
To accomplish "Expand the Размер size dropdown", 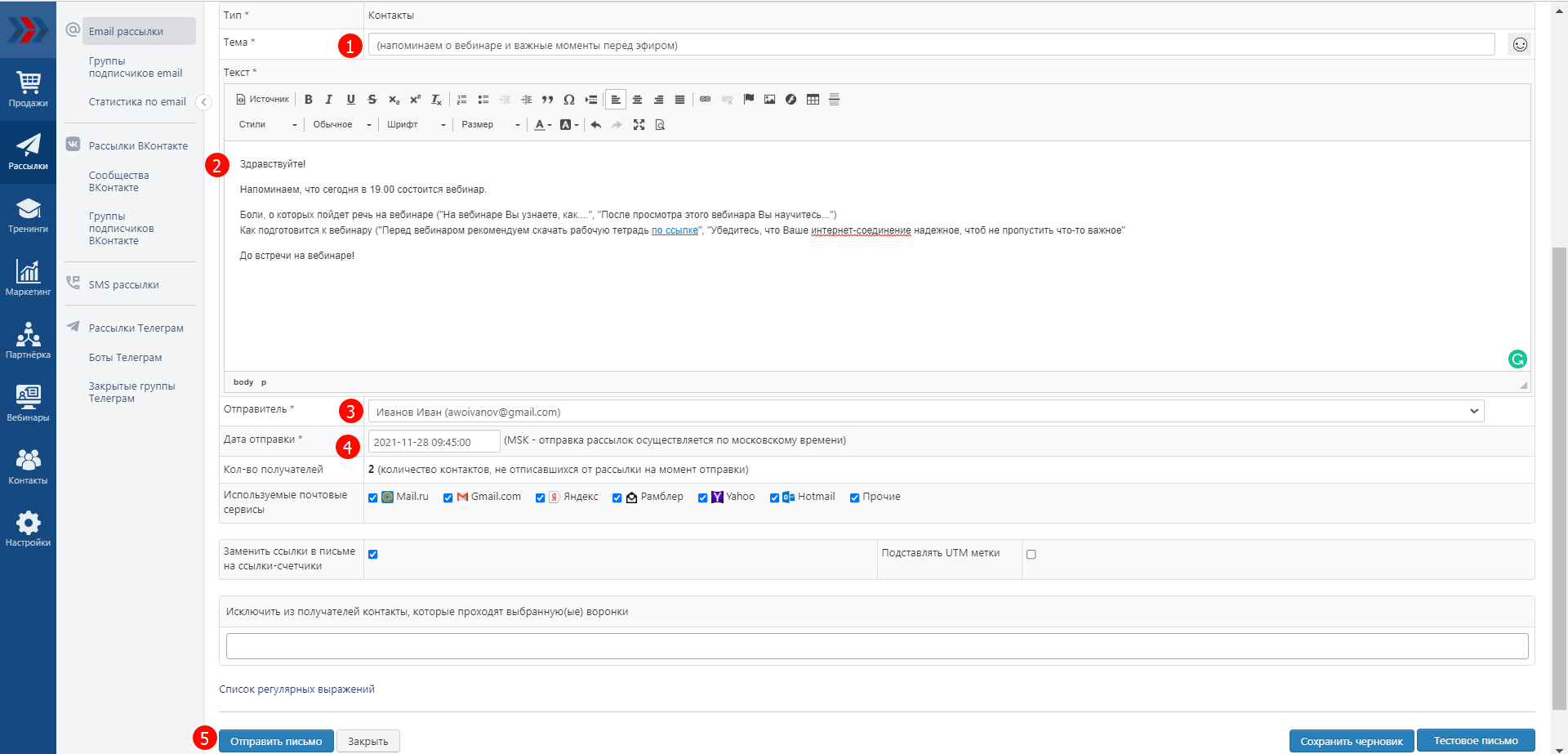I will pyautogui.click(x=490, y=125).
